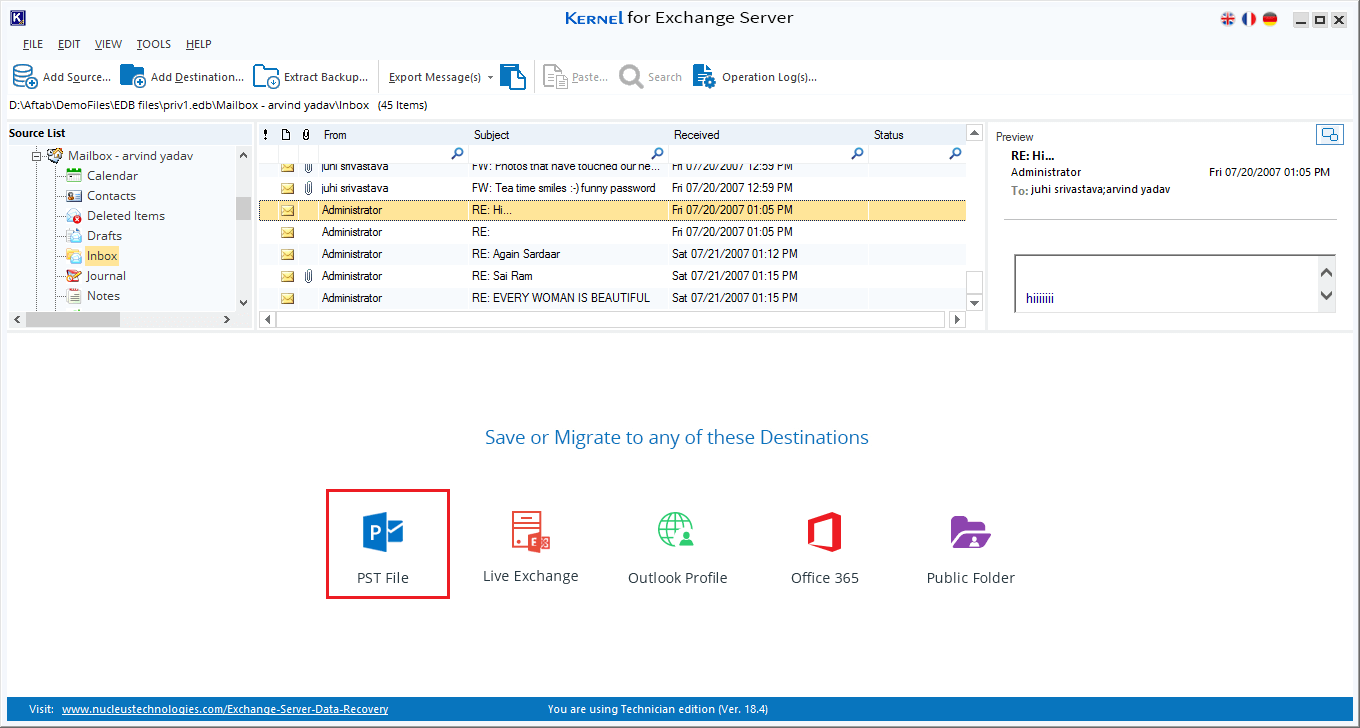Click preview body scroll down arrow
This screenshot has width=1360, height=728.
coord(1326,296)
